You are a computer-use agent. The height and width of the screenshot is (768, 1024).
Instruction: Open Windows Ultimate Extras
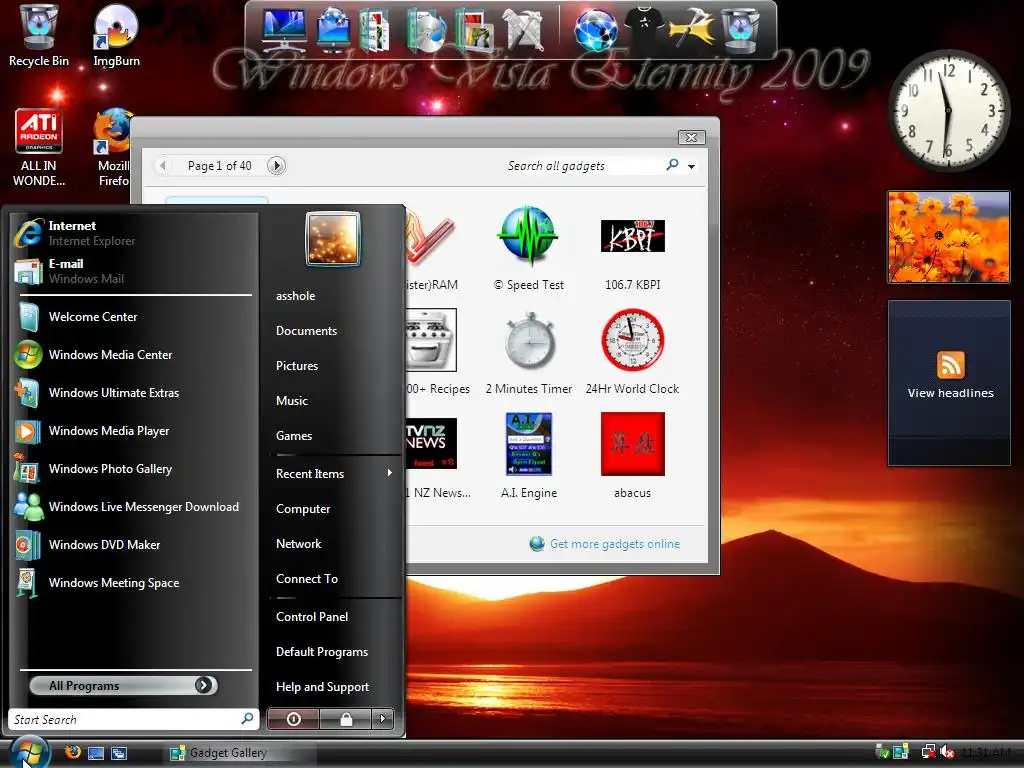[x=134, y=392]
